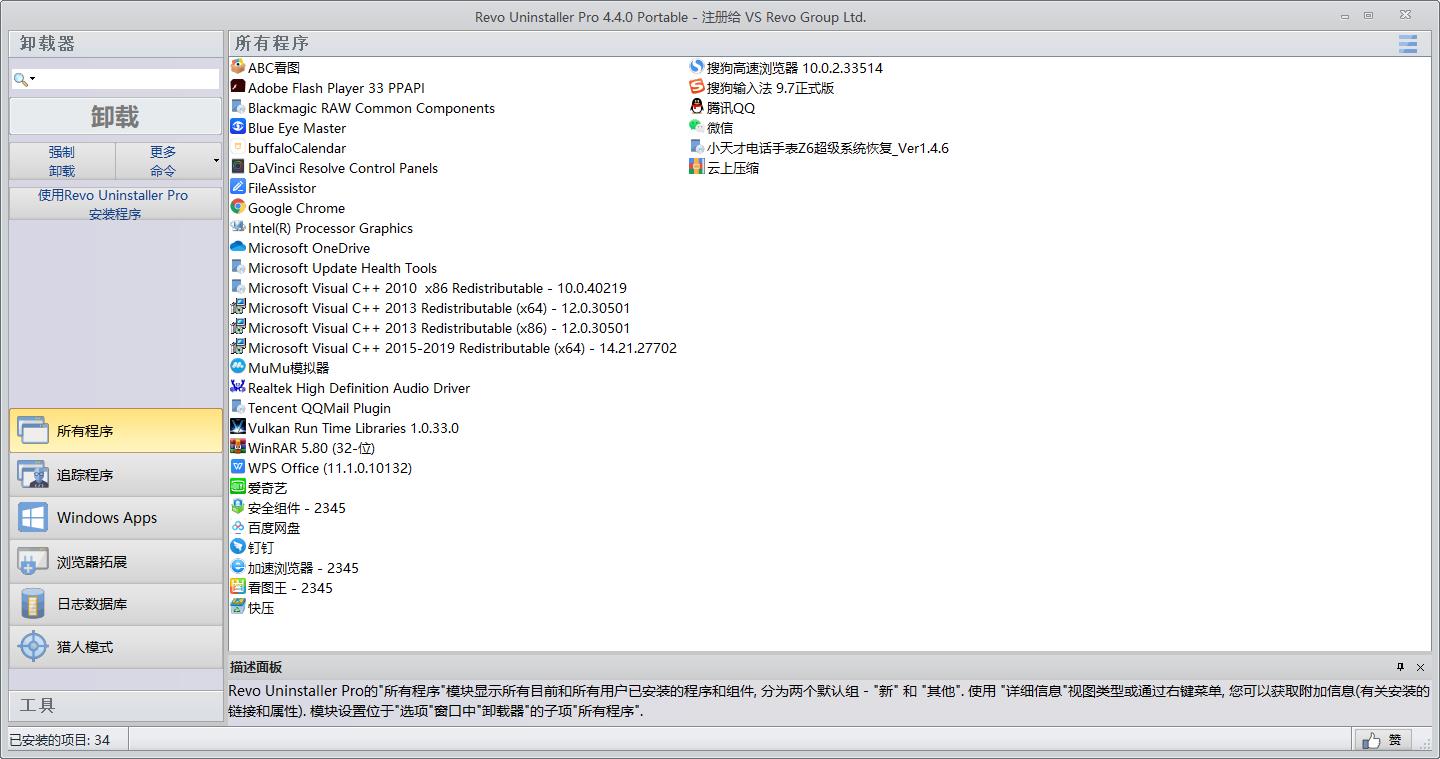
Task: Select the Google Chrome icon
Action: click(x=238, y=207)
